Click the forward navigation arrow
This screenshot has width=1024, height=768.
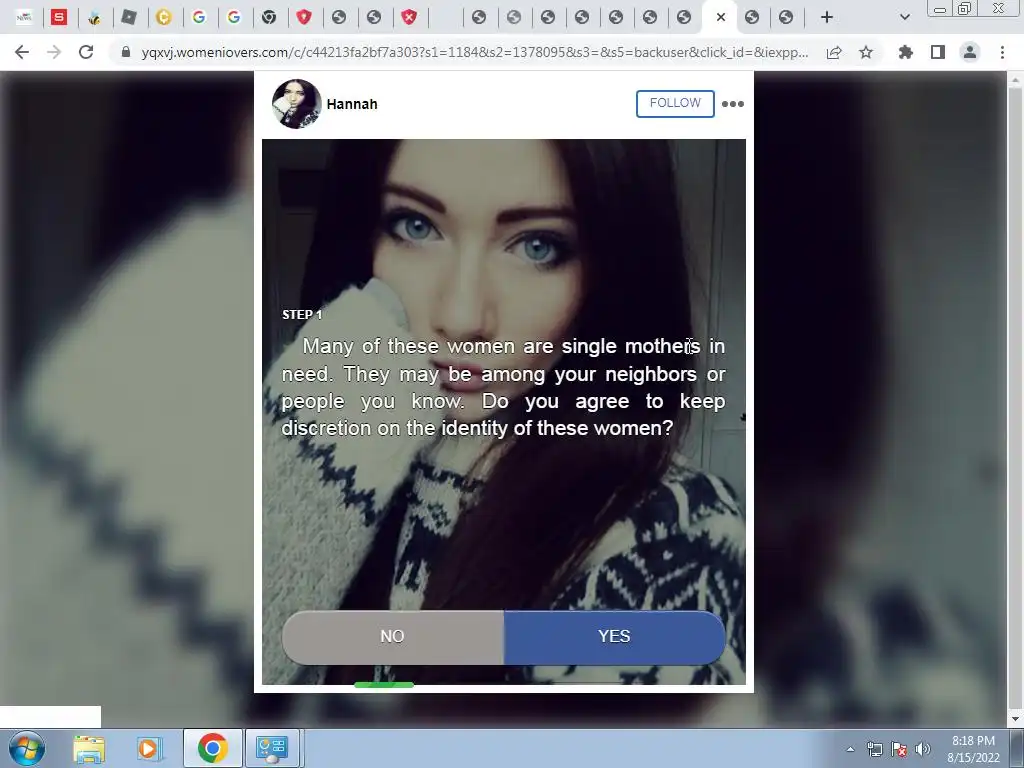tap(54, 52)
